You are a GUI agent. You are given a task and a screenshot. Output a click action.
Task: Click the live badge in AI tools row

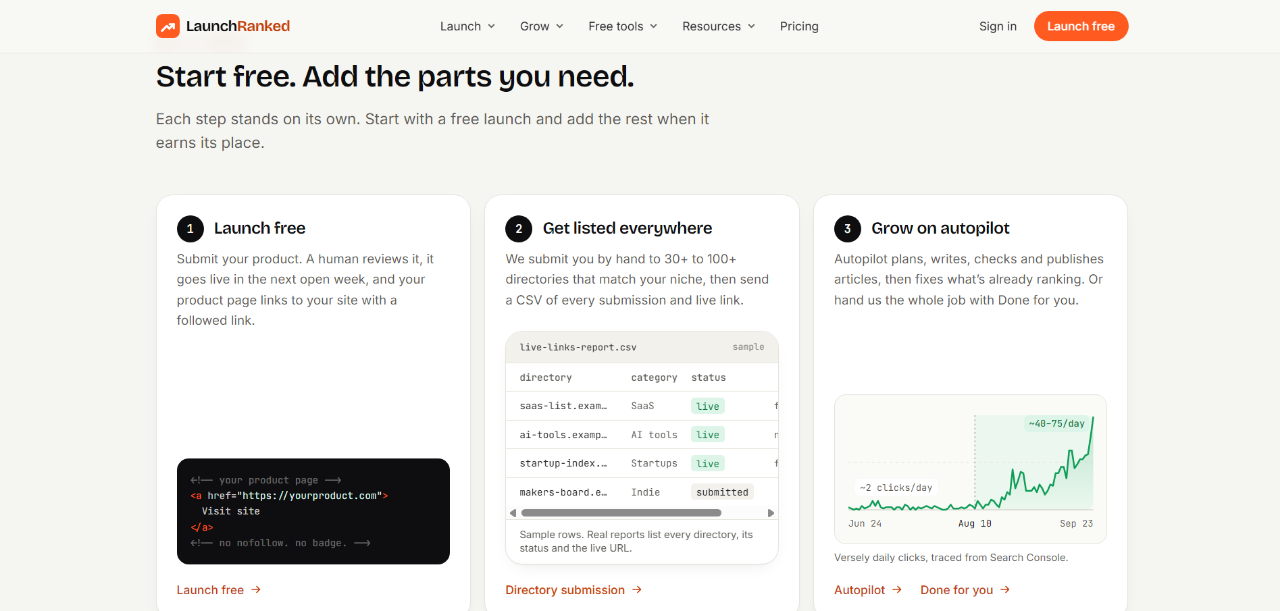[x=708, y=435]
